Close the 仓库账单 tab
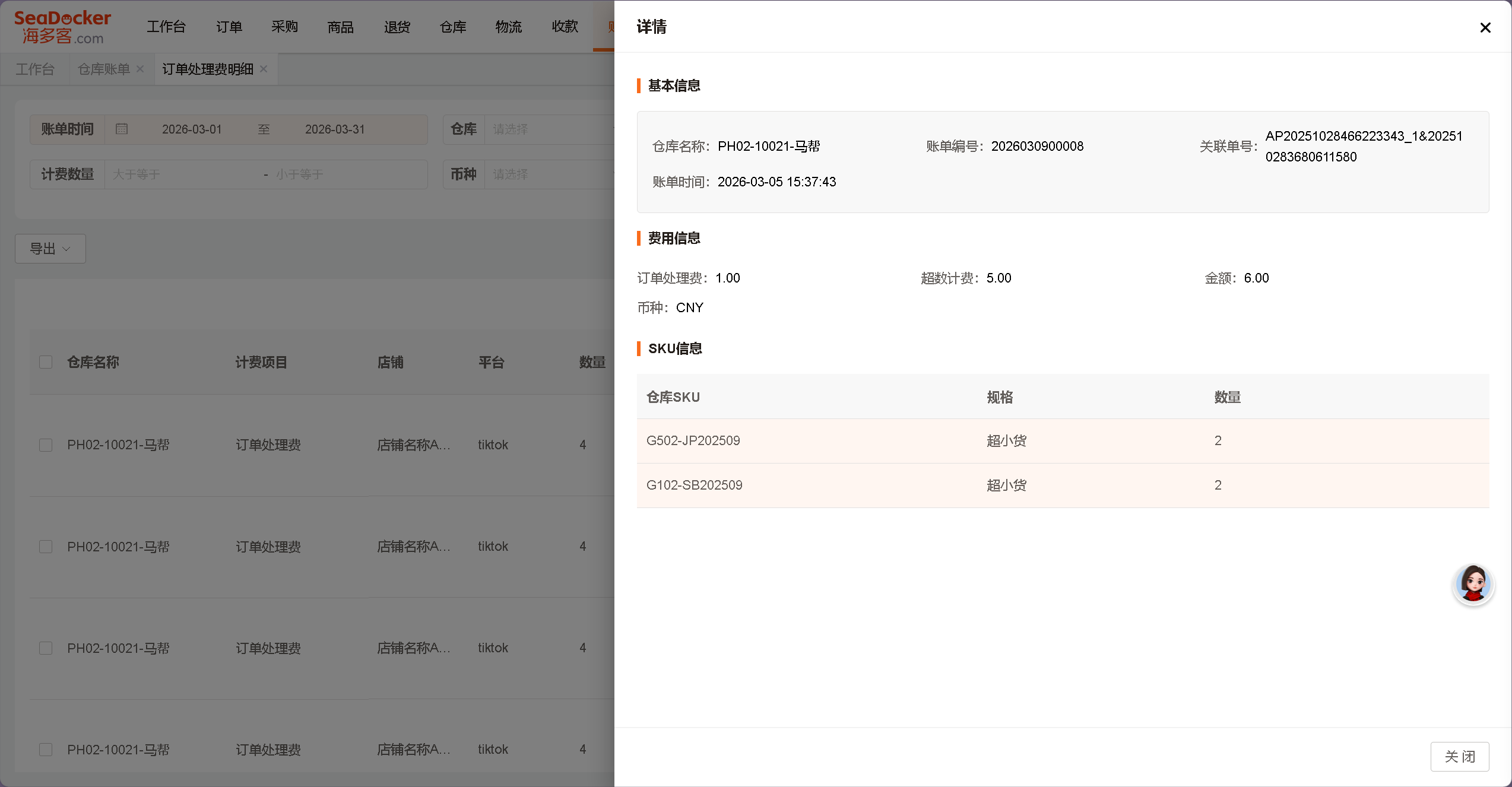 (x=140, y=69)
